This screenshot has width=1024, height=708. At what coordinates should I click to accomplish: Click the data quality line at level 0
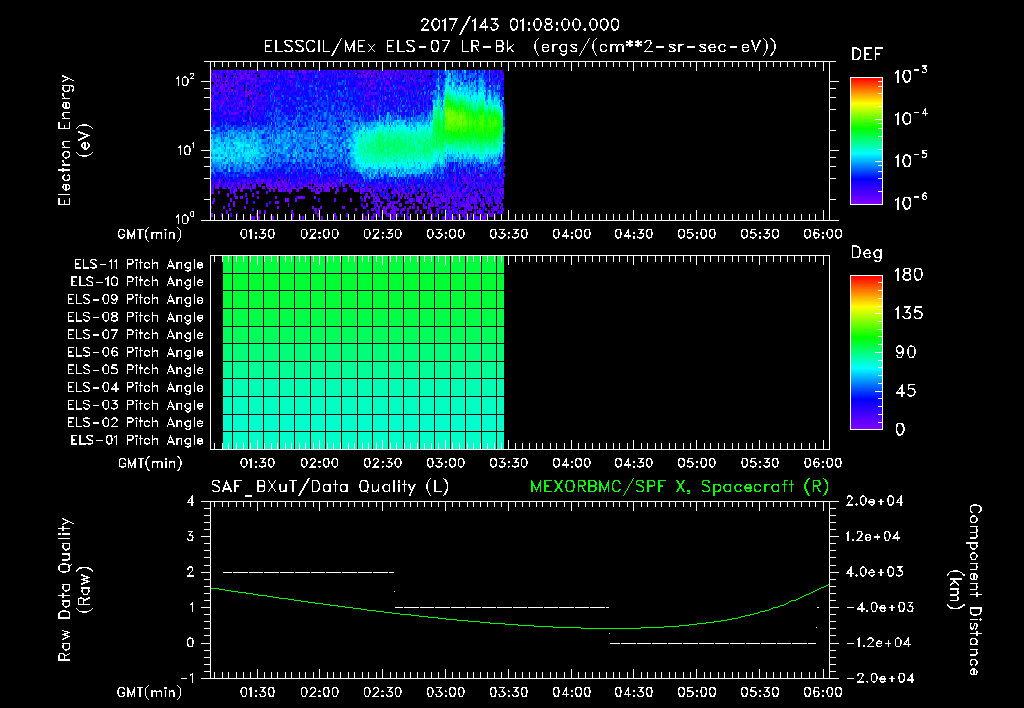[x=712, y=643]
